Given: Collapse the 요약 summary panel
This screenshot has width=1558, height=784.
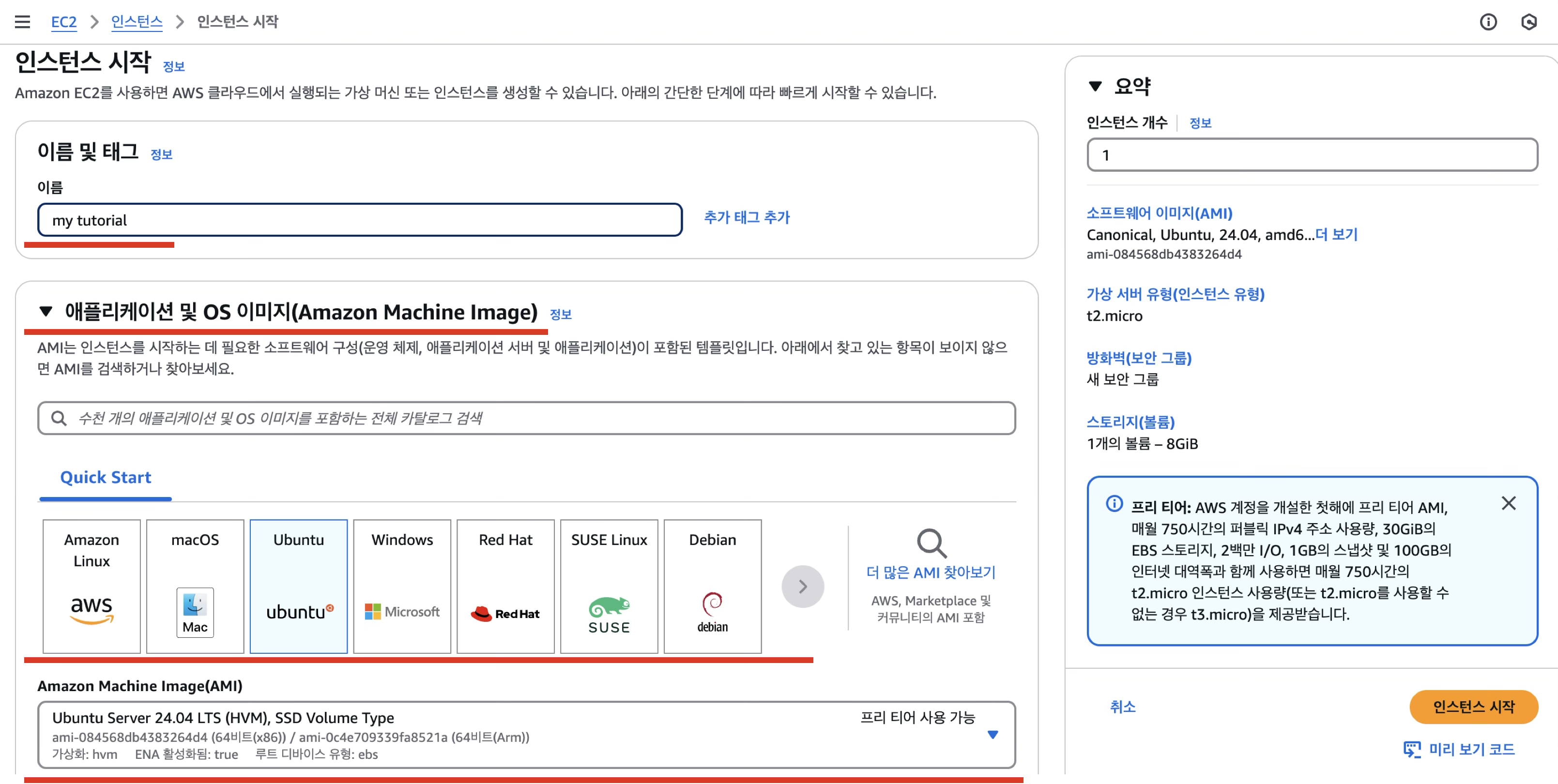Looking at the screenshot, I should tap(1095, 87).
